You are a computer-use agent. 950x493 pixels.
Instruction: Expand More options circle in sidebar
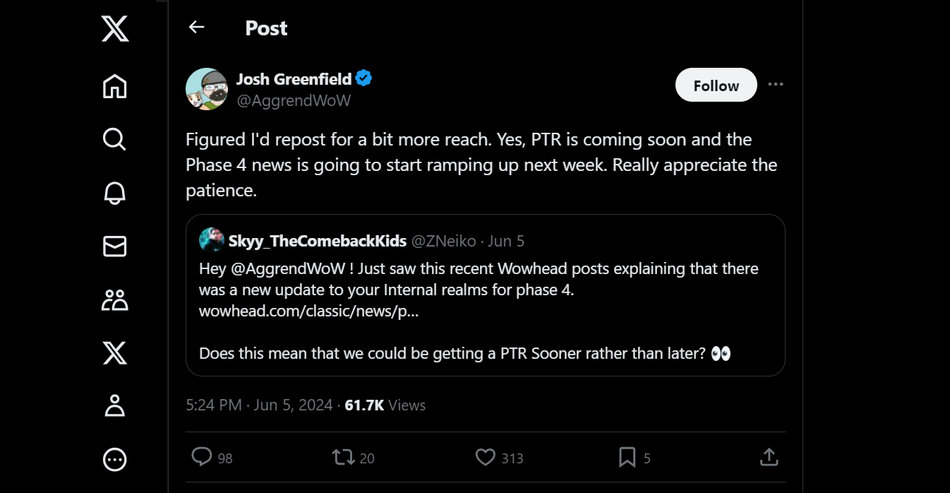[x=115, y=459]
